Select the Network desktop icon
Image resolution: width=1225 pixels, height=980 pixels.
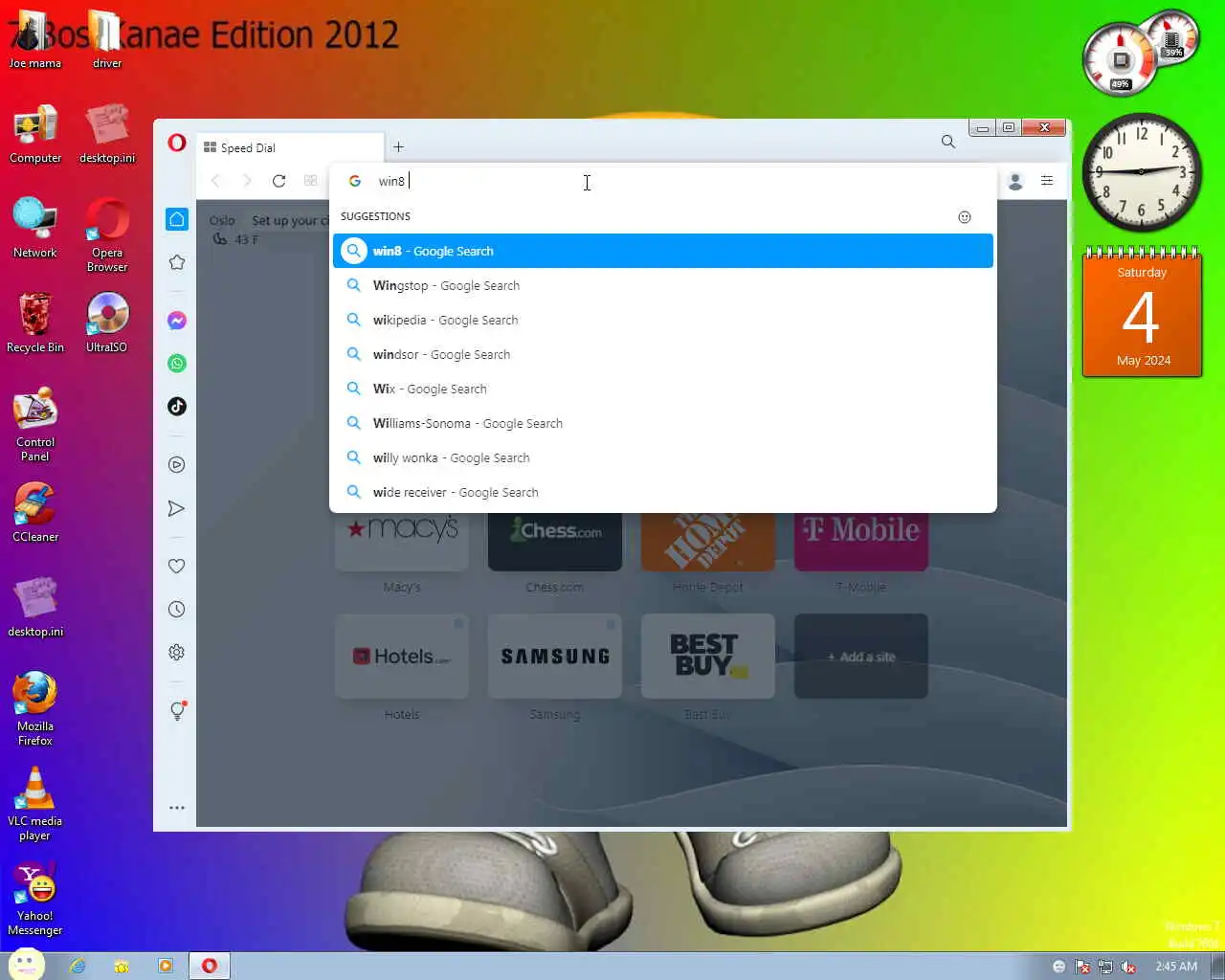coord(35,228)
